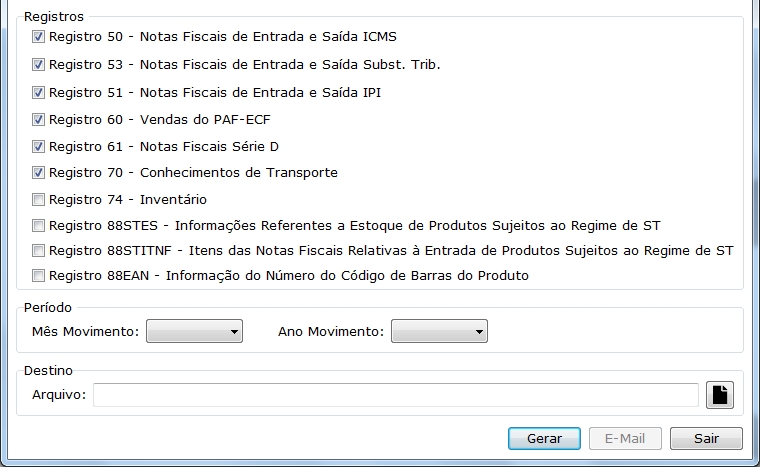760x467 pixels.
Task: Click the Registro 74 Inventário label
Action: pos(128,200)
